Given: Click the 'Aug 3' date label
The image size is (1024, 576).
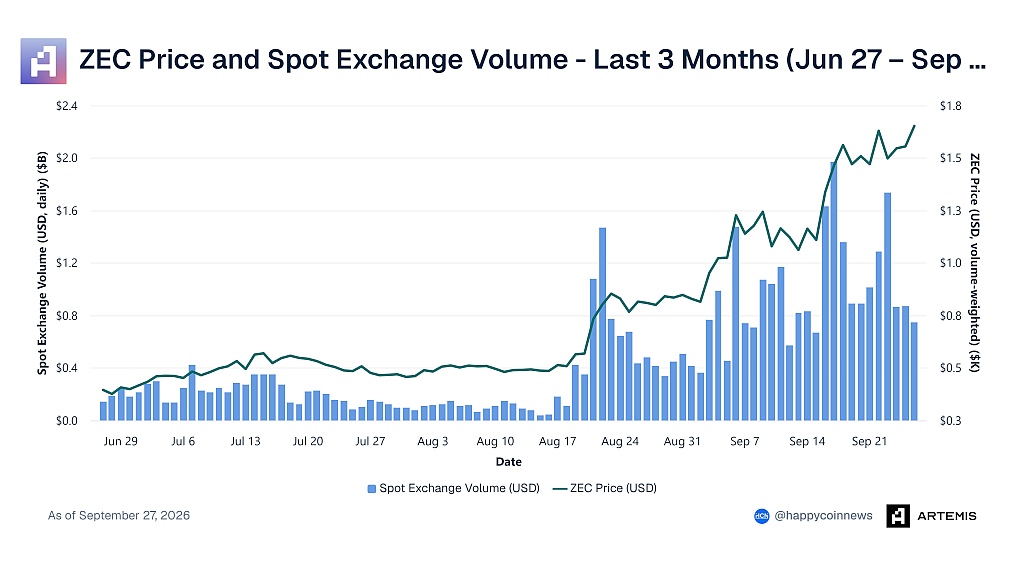Looking at the screenshot, I should click(x=432, y=441).
